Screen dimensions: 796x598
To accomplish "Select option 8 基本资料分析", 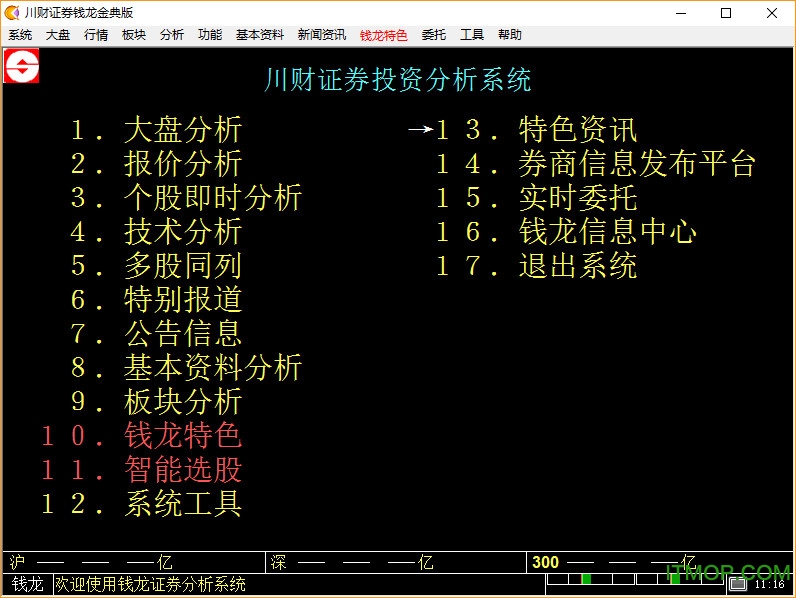I will pos(186,368).
